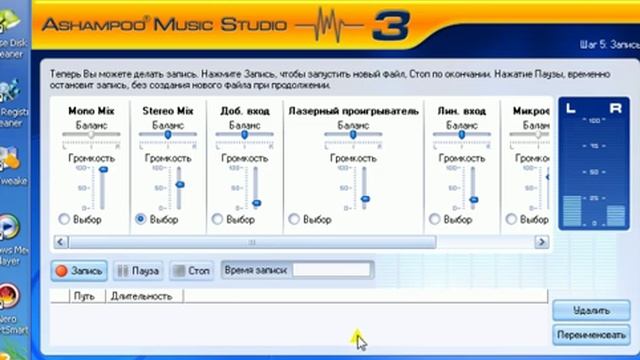Viewport: 640px width, 360px height.
Task: Click the L/R level meter display
Action: 594,164
